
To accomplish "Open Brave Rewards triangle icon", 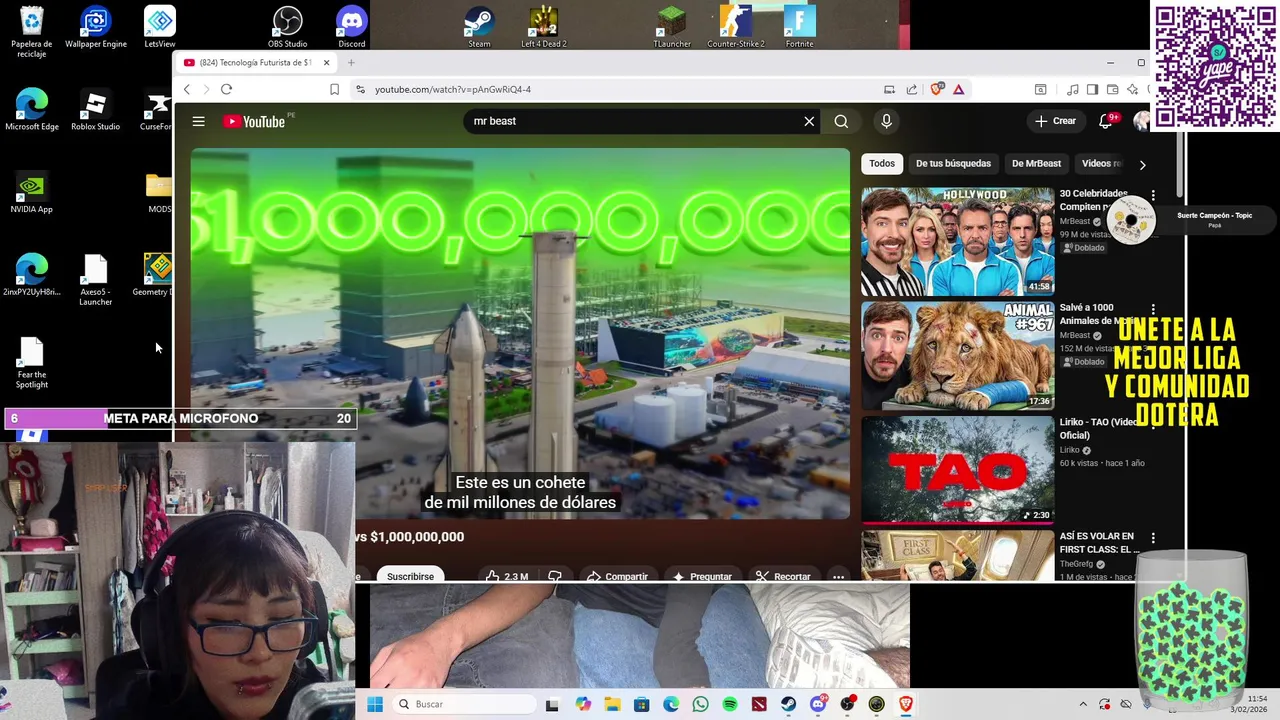I will 958,89.
